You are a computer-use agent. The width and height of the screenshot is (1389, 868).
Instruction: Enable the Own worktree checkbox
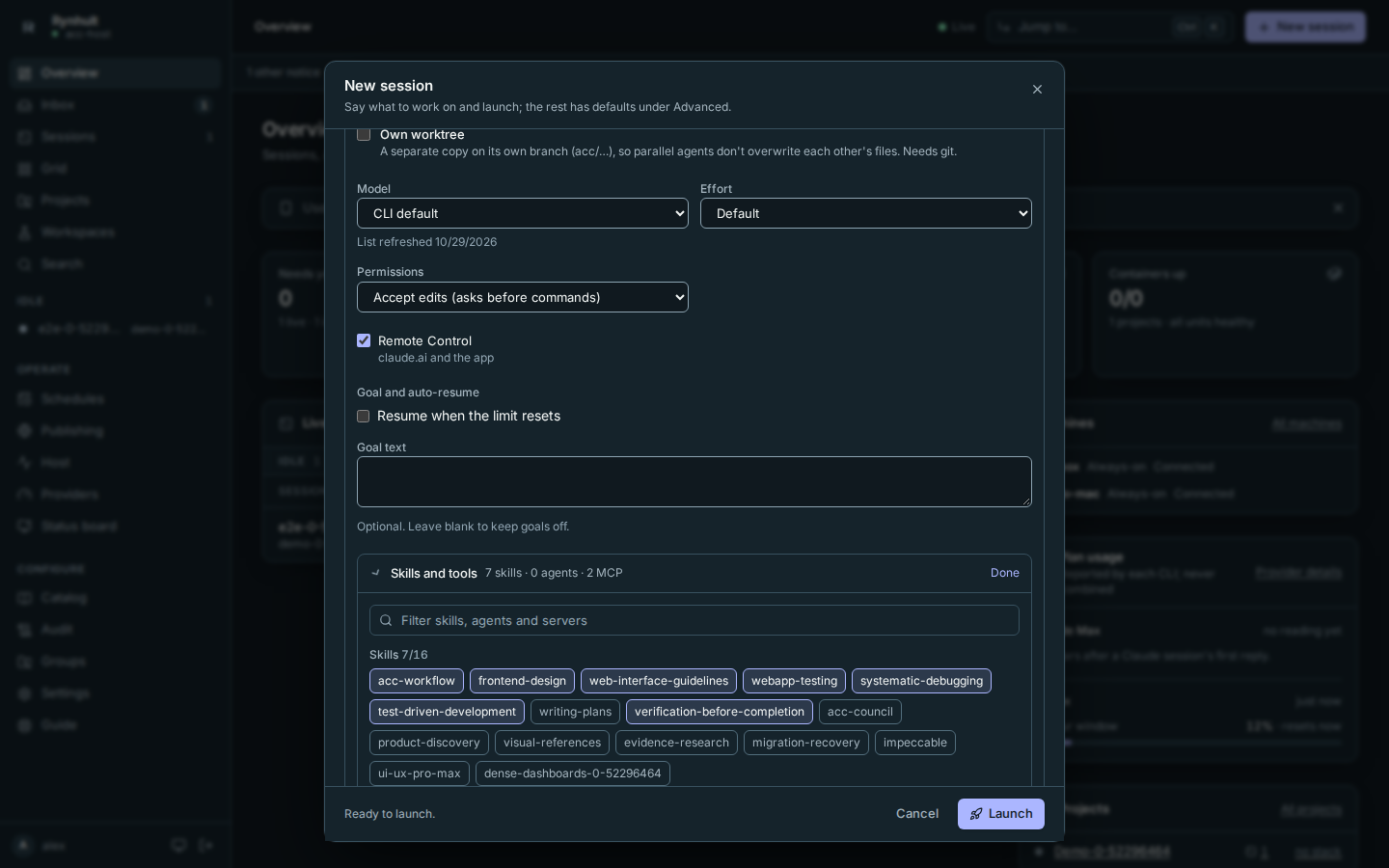[x=364, y=135]
